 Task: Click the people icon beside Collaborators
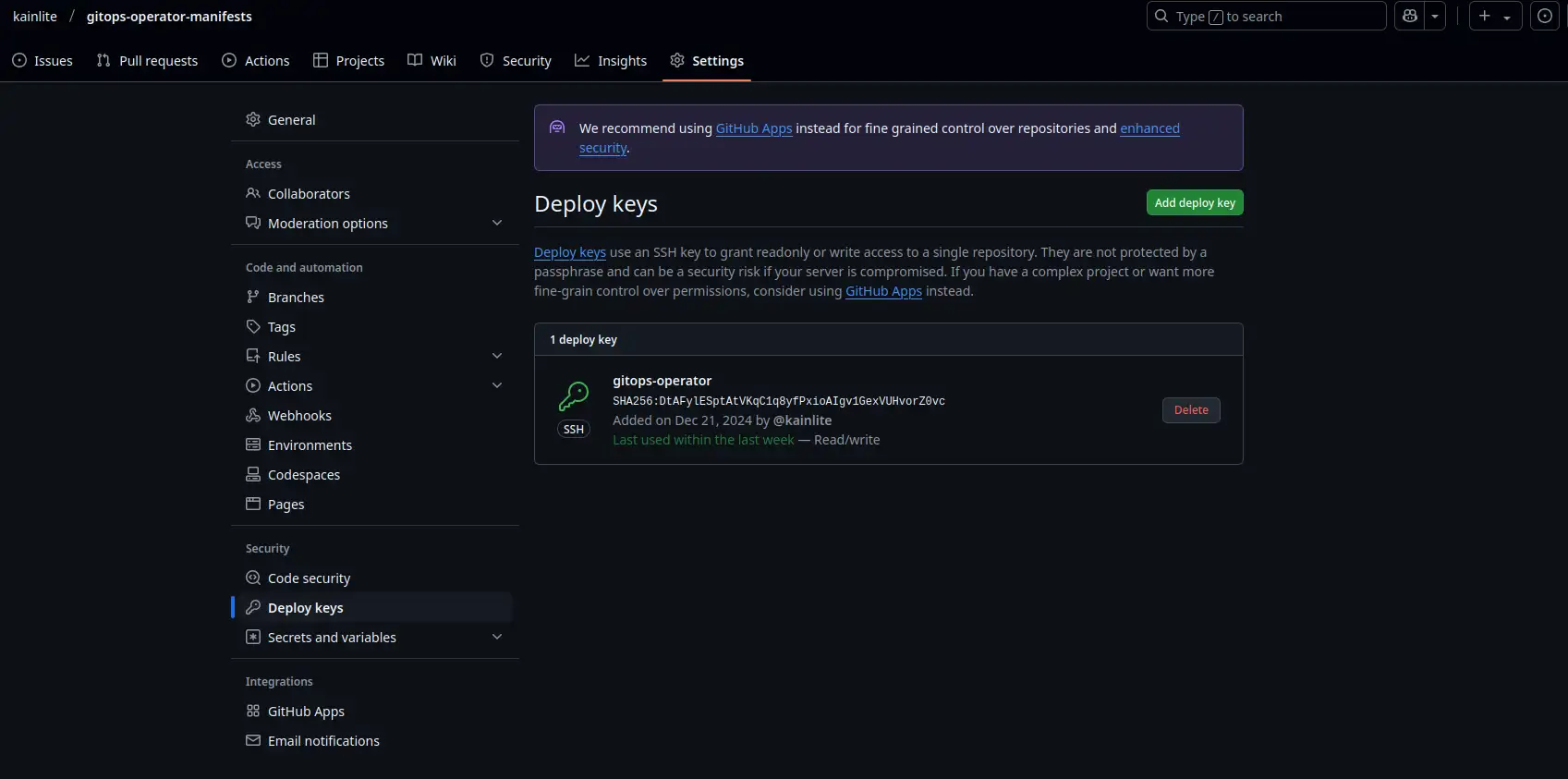coord(253,193)
